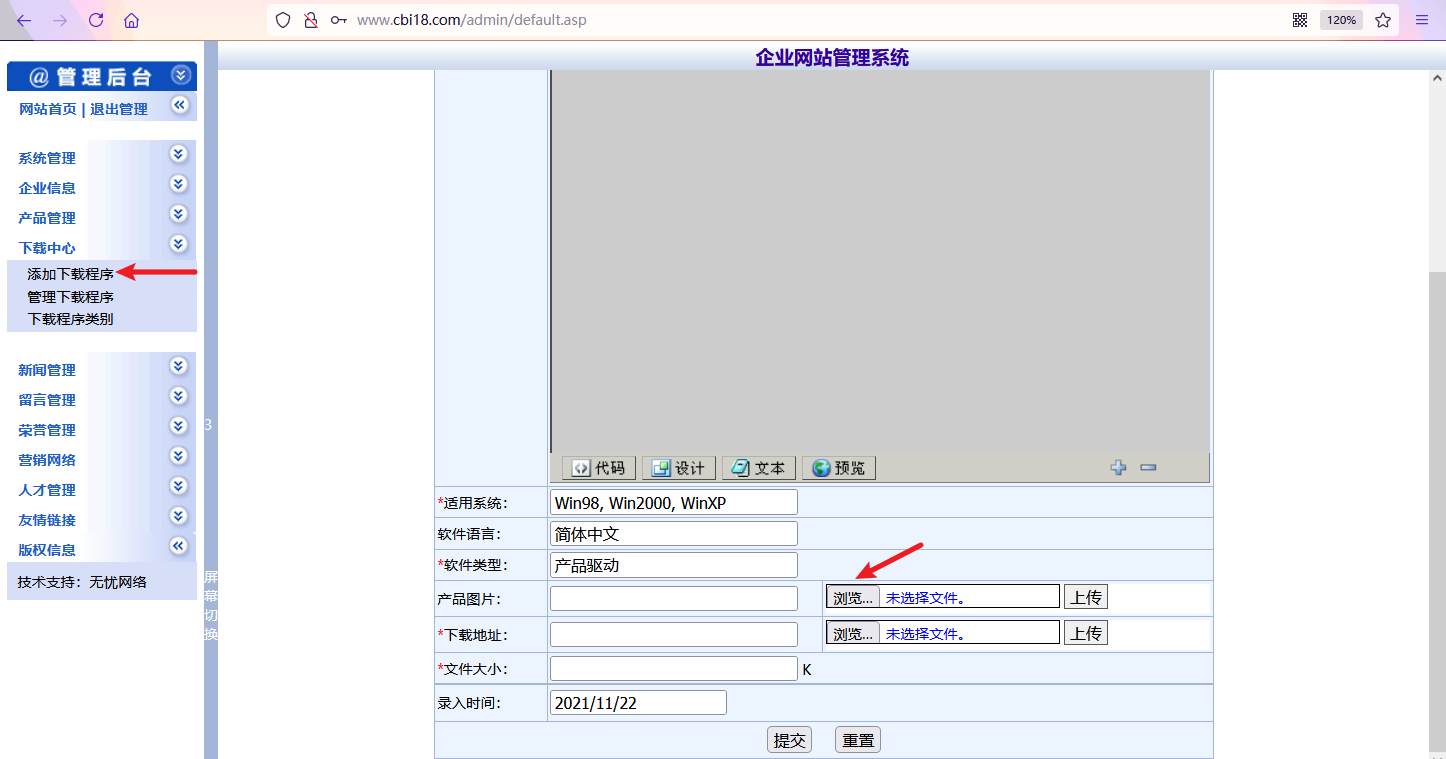Click the 屏幕切换 screen toggle strip
The width and height of the screenshot is (1446, 759).
tap(211, 606)
